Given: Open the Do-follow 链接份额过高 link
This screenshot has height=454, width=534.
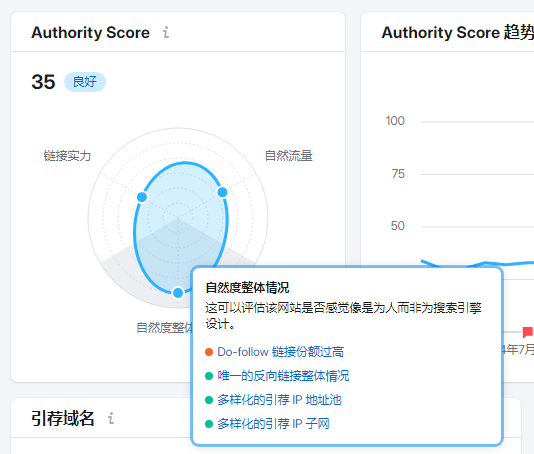Looking at the screenshot, I should tap(281, 352).
